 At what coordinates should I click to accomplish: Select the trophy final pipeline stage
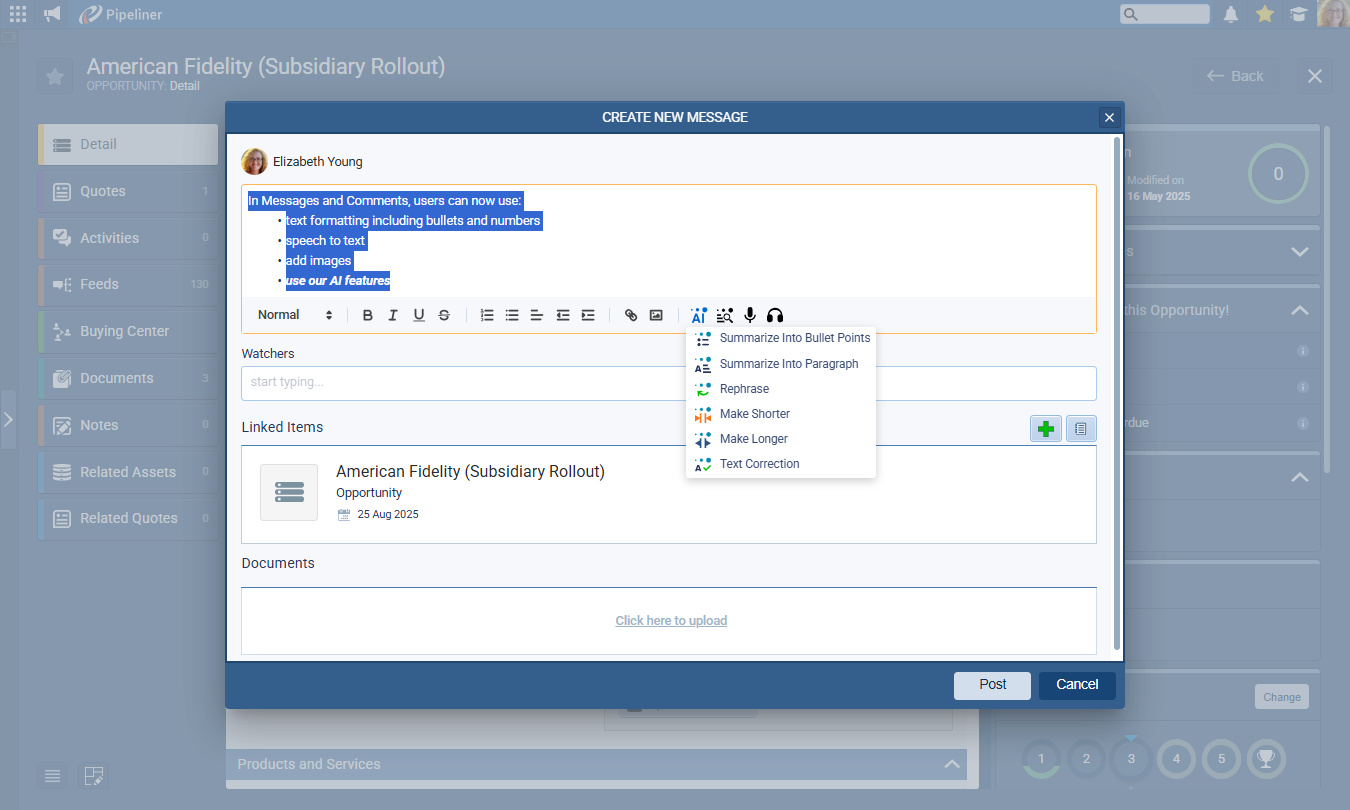[1266, 759]
